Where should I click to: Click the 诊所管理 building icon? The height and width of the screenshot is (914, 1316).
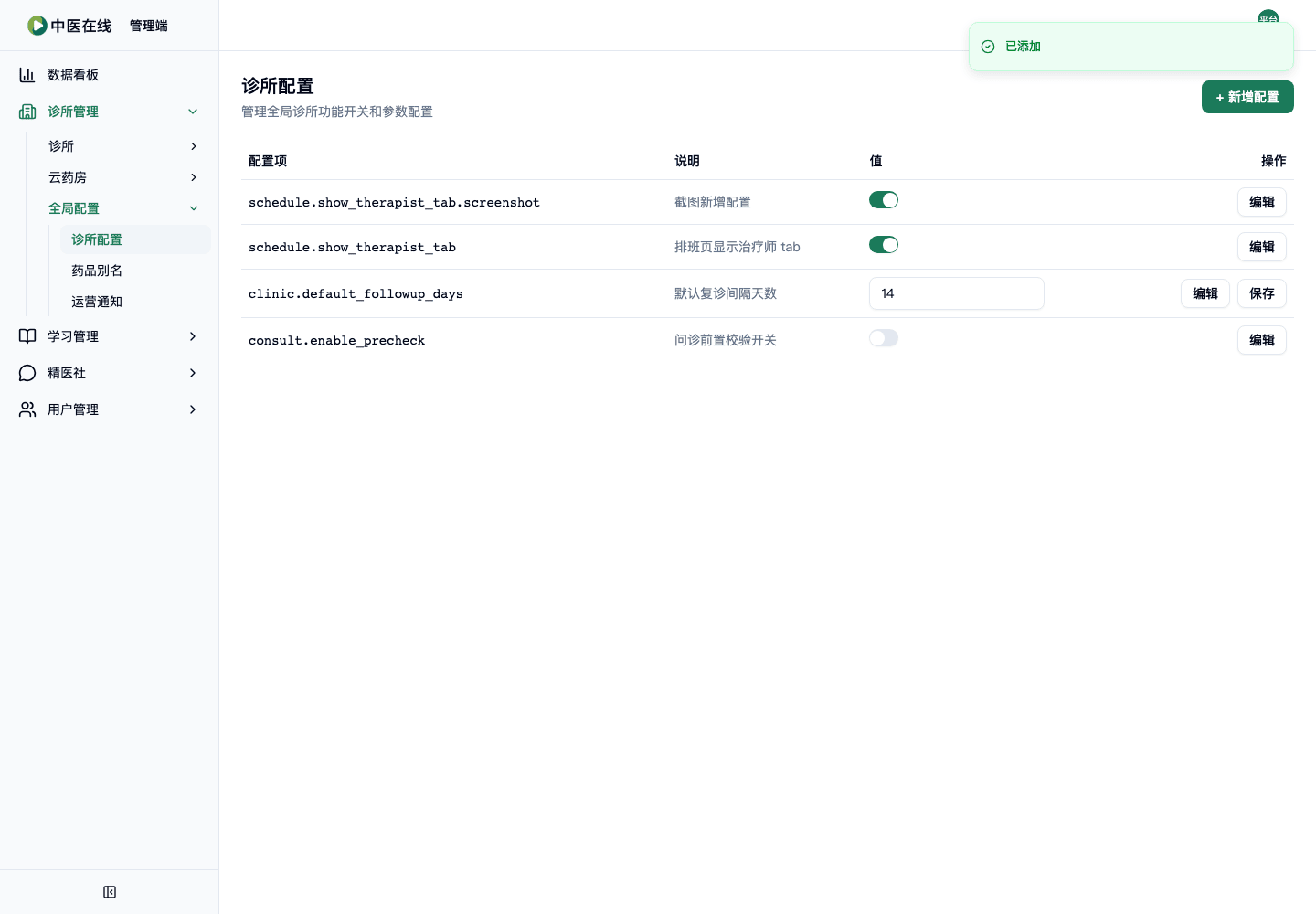tap(27, 112)
